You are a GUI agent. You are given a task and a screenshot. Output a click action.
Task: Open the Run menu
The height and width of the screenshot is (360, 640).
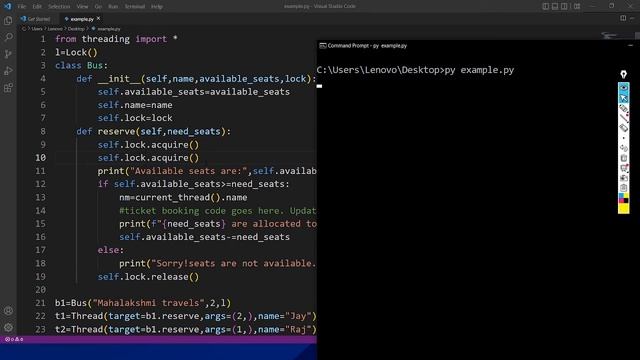click(x=113, y=7)
